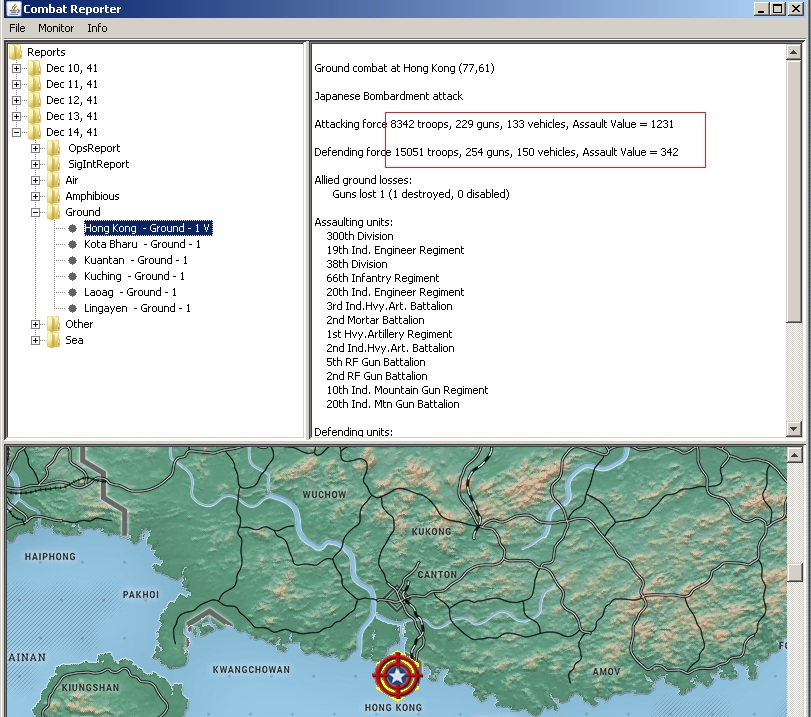Click the bullet beside Laoag report
Image resolution: width=811 pixels, height=717 pixels.
(72, 292)
